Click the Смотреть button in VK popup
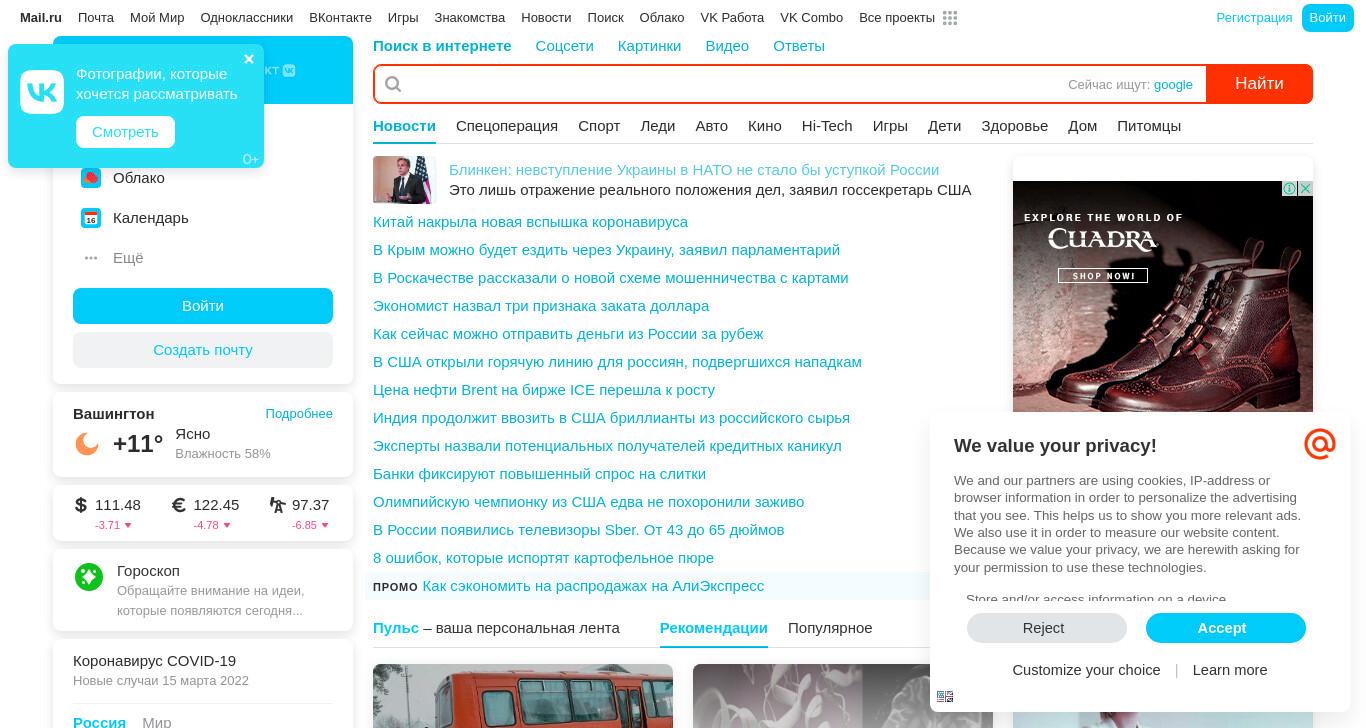Image resolution: width=1366 pixels, height=728 pixels. click(125, 132)
